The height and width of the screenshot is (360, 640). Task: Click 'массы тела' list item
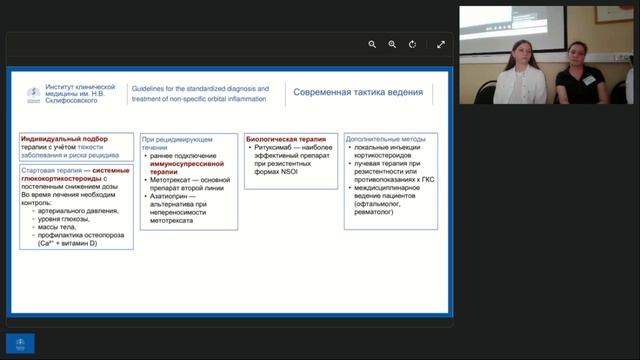click(57, 227)
